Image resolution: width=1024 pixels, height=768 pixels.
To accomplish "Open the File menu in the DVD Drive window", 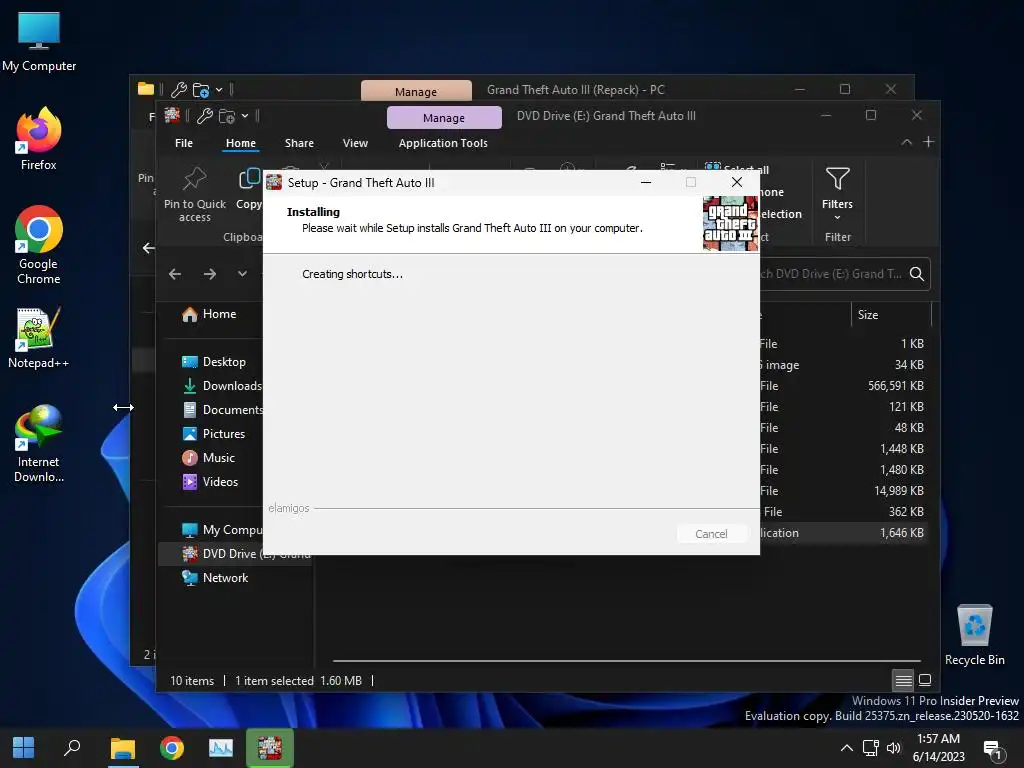I will tap(184, 143).
